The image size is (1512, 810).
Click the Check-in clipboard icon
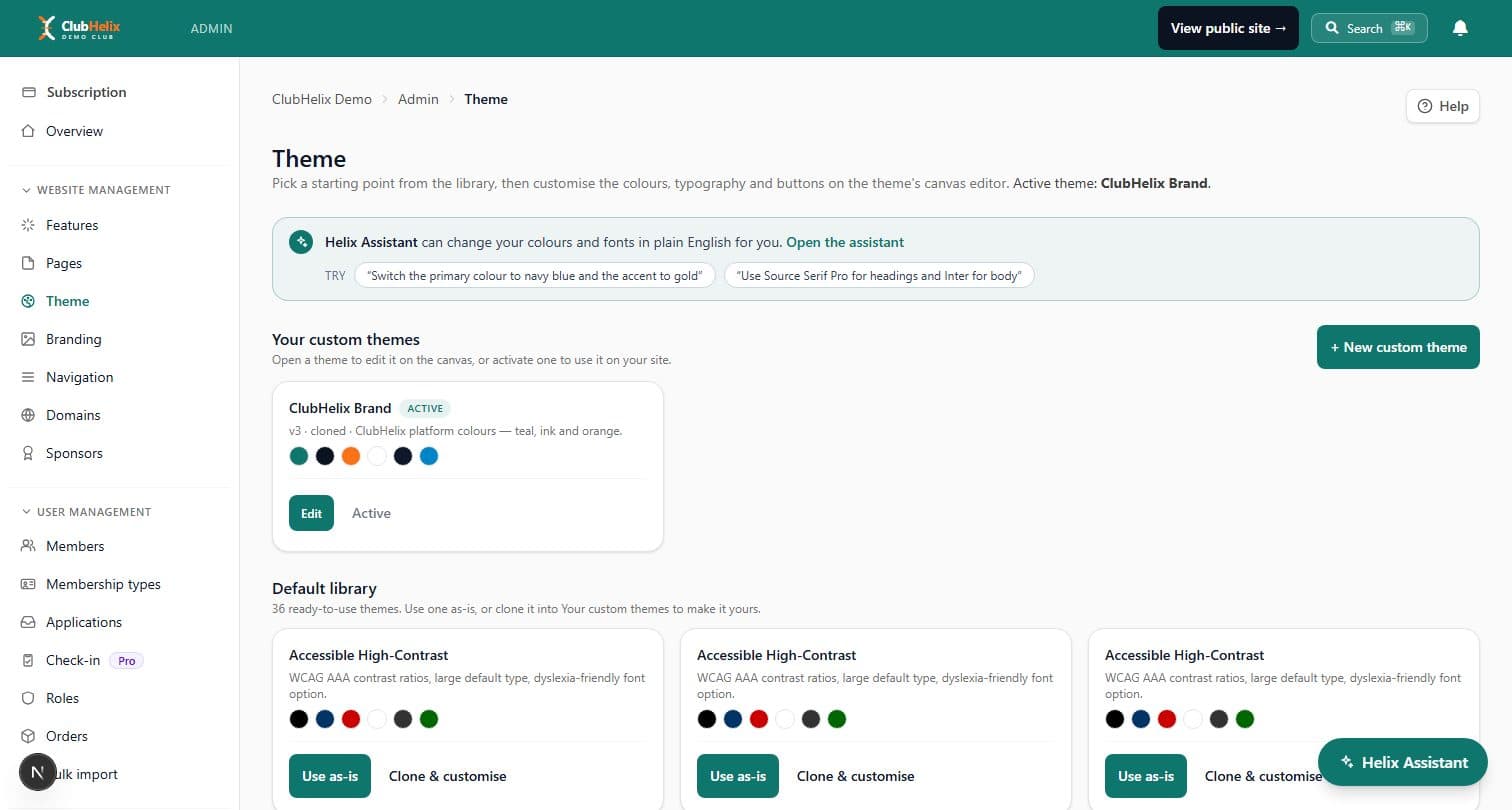(x=28, y=660)
